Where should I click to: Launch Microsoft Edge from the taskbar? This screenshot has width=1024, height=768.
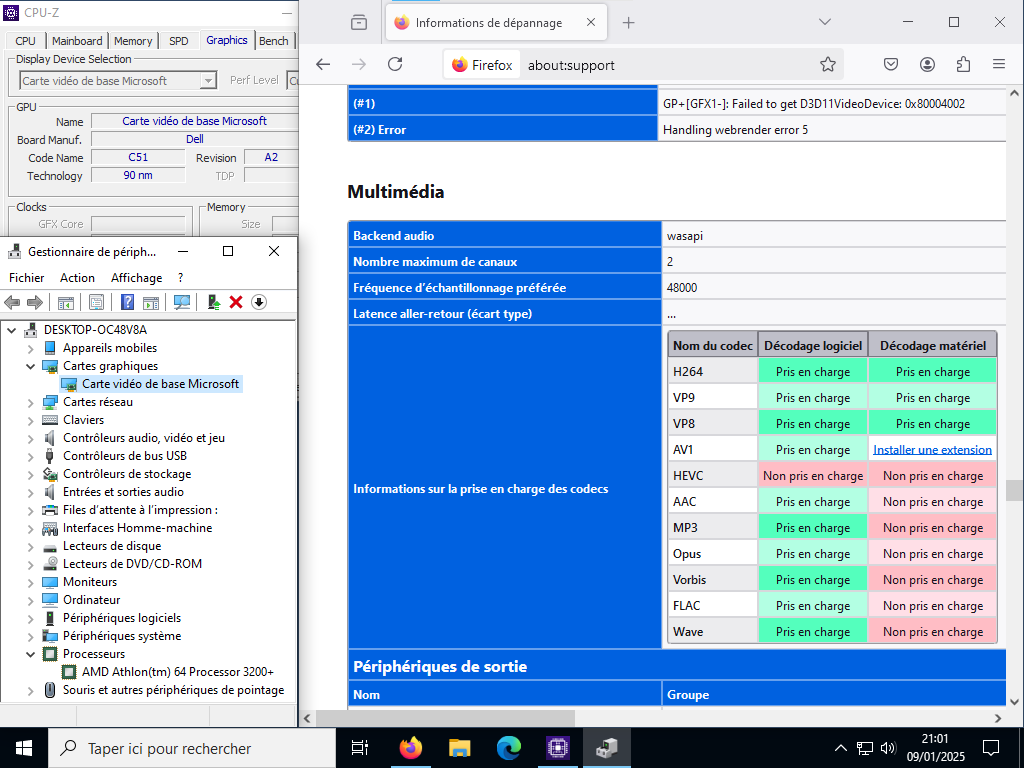pos(509,748)
